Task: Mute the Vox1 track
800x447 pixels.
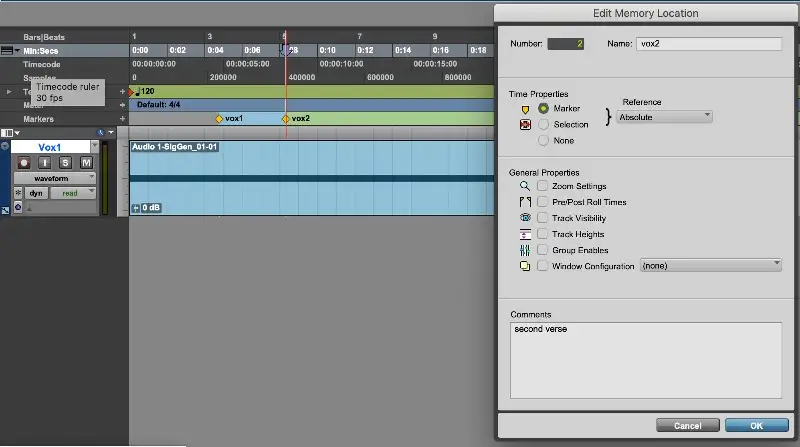Action: 85,163
